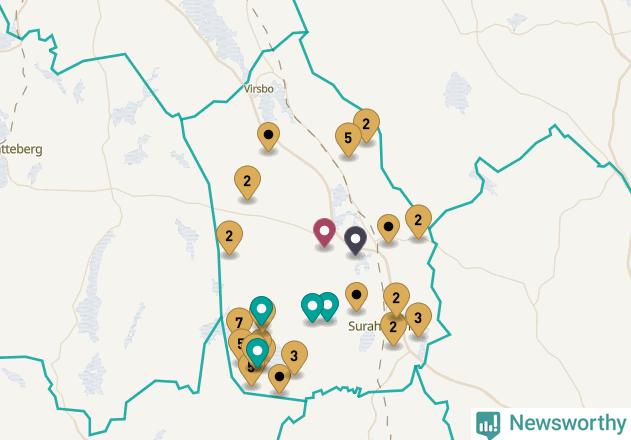Select the dark purple map pin
Image resolution: width=631 pixels, height=440 pixels.
355,240
